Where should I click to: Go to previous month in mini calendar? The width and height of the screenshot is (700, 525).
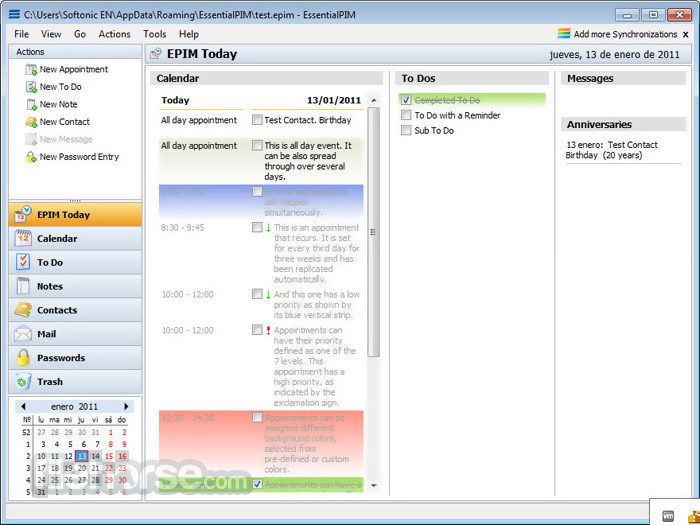click(x=23, y=407)
